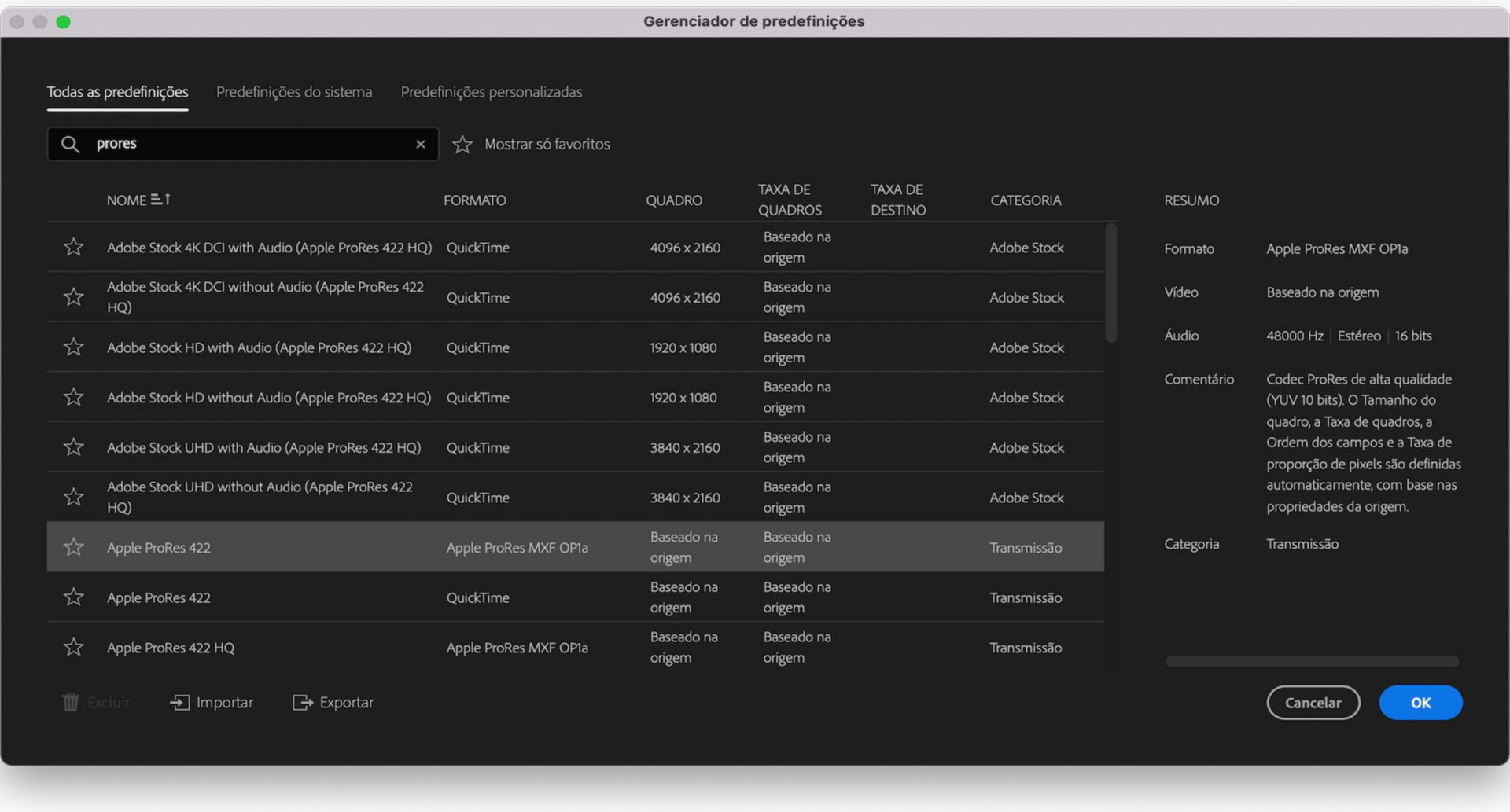Toggle favorite on Adobe Stock 4K DCI with Audio

point(73,246)
